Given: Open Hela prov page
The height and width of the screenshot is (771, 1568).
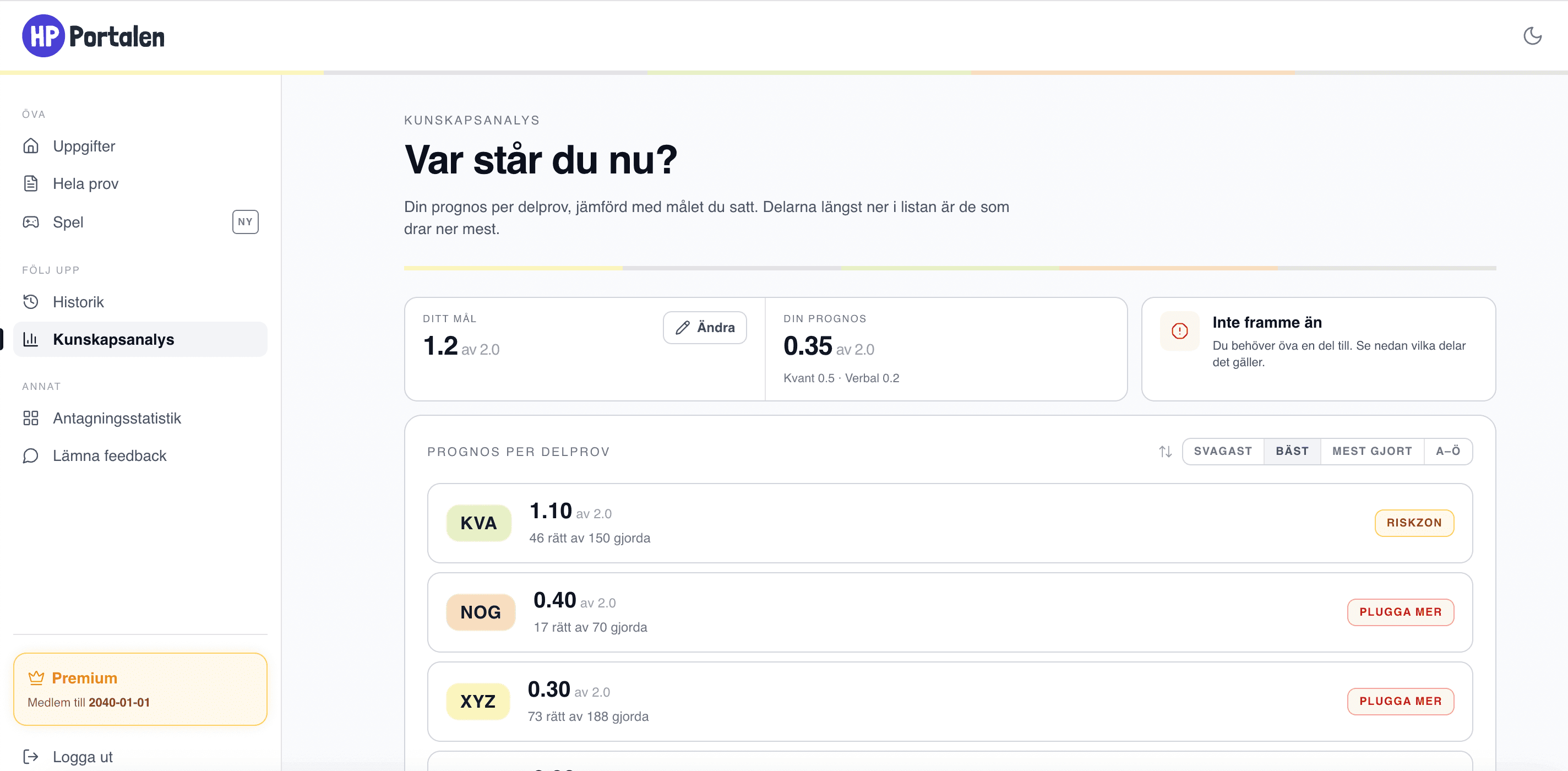Looking at the screenshot, I should (140, 183).
